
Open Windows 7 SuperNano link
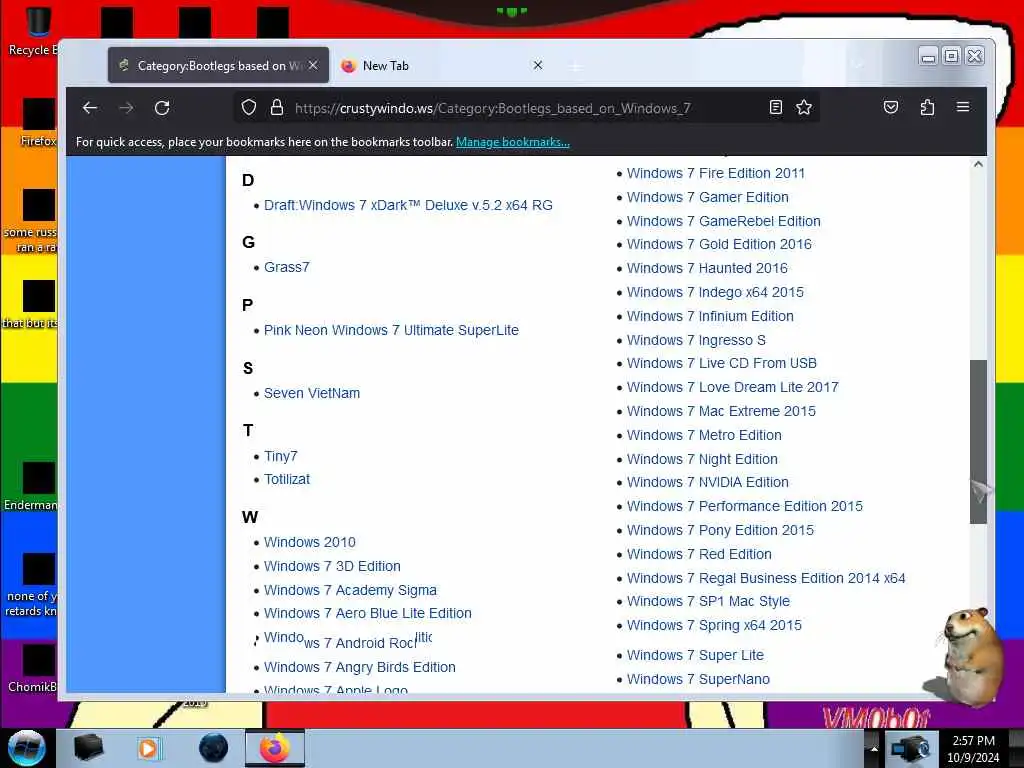[x=698, y=679]
